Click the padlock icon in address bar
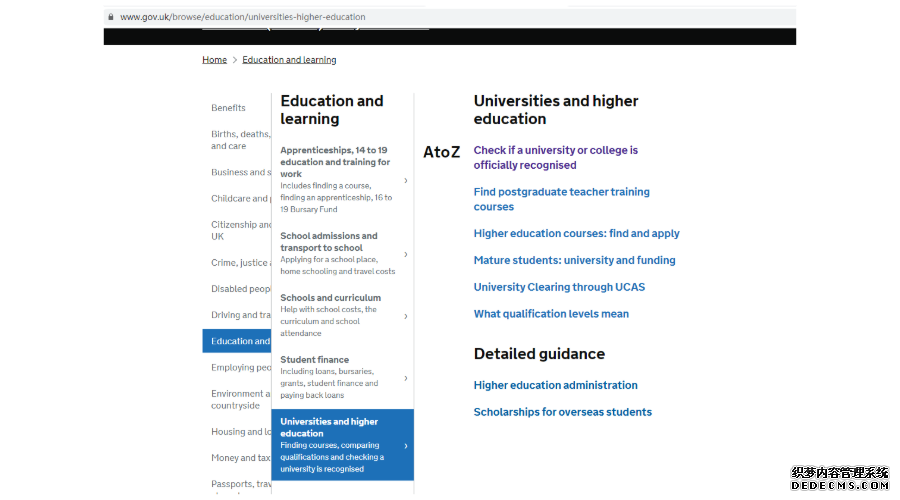The height and width of the screenshot is (500, 900). pos(111,17)
